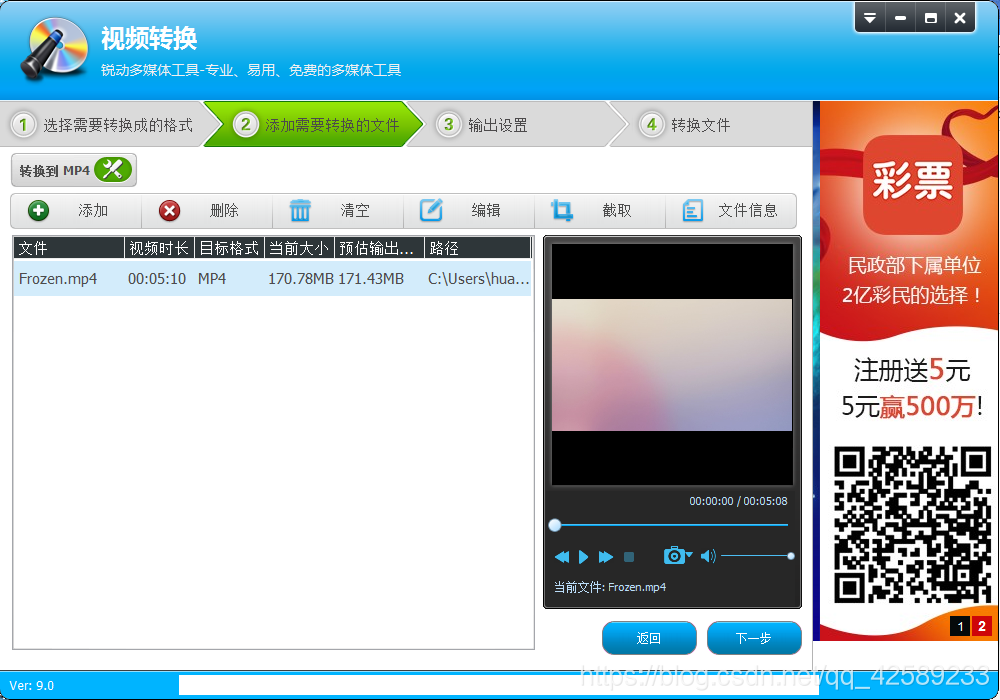The width and height of the screenshot is (1000, 700).
Task: Click the 目标格式 column header
Action: click(230, 248)
